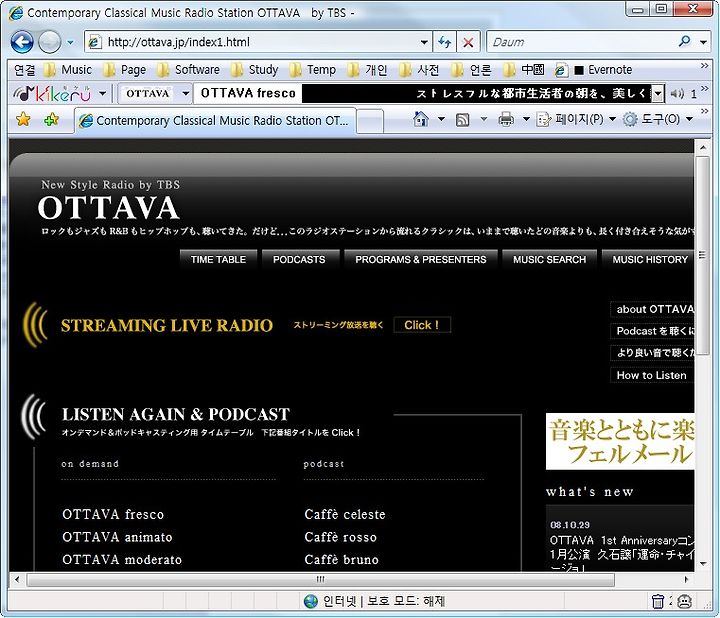Open the Music favorites folder
This screenshot has height=618, width=720.
68,70
